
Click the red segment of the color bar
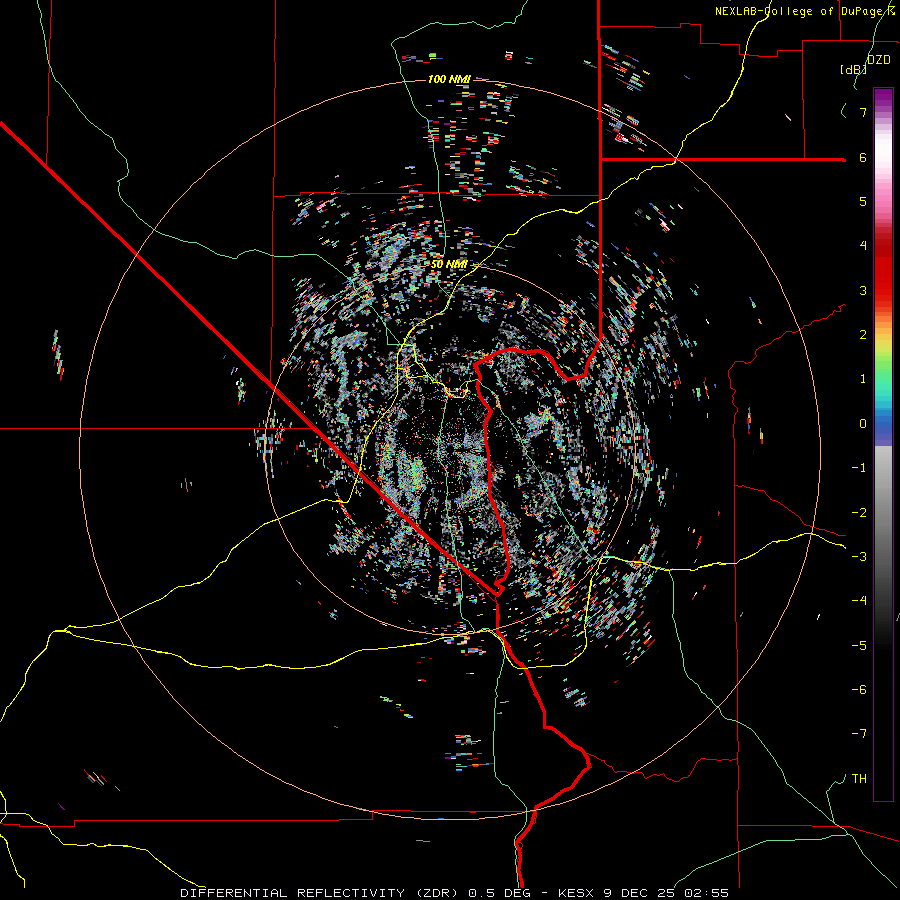883,270
